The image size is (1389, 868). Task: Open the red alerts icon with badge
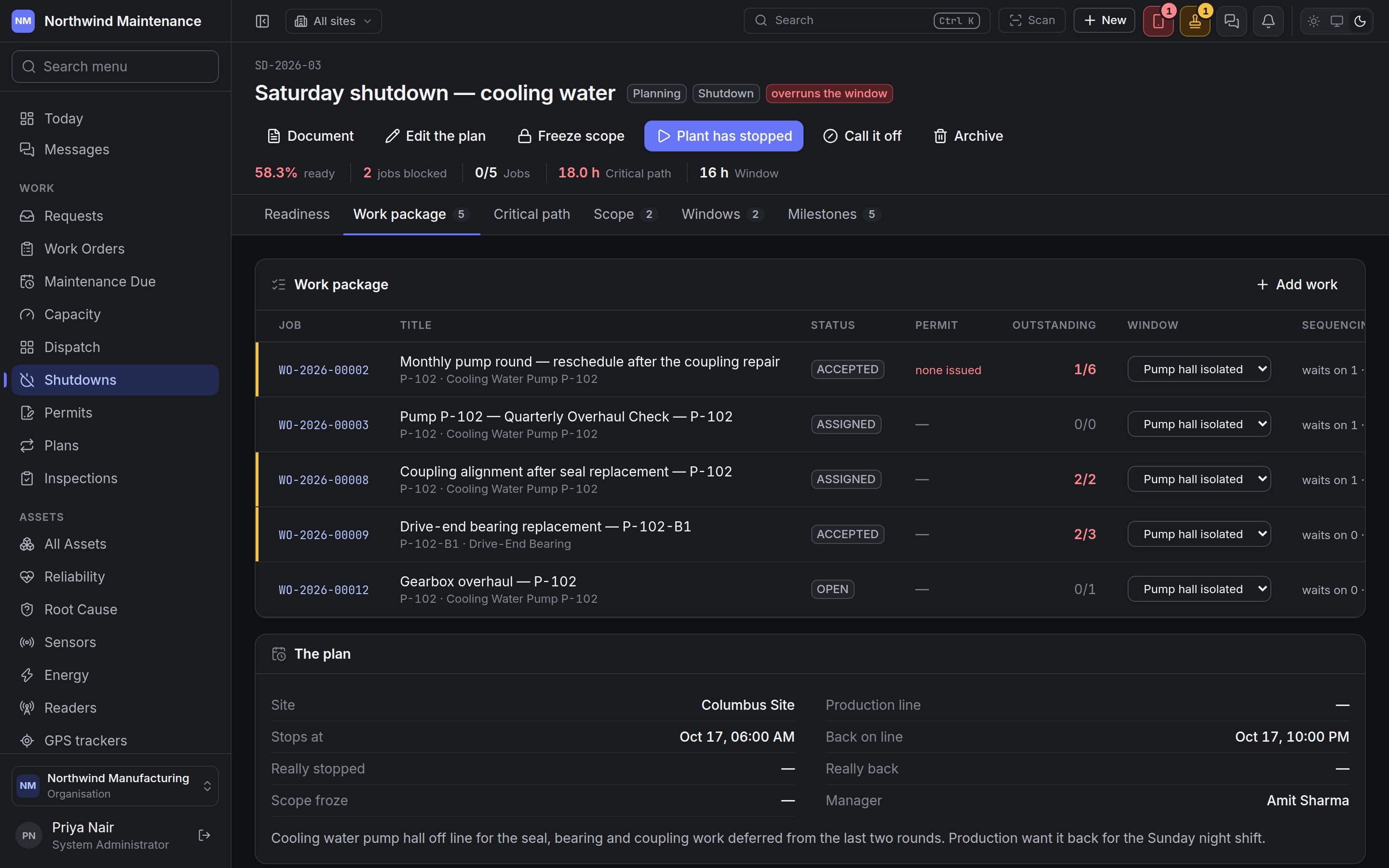click(x=1158, y=21)
